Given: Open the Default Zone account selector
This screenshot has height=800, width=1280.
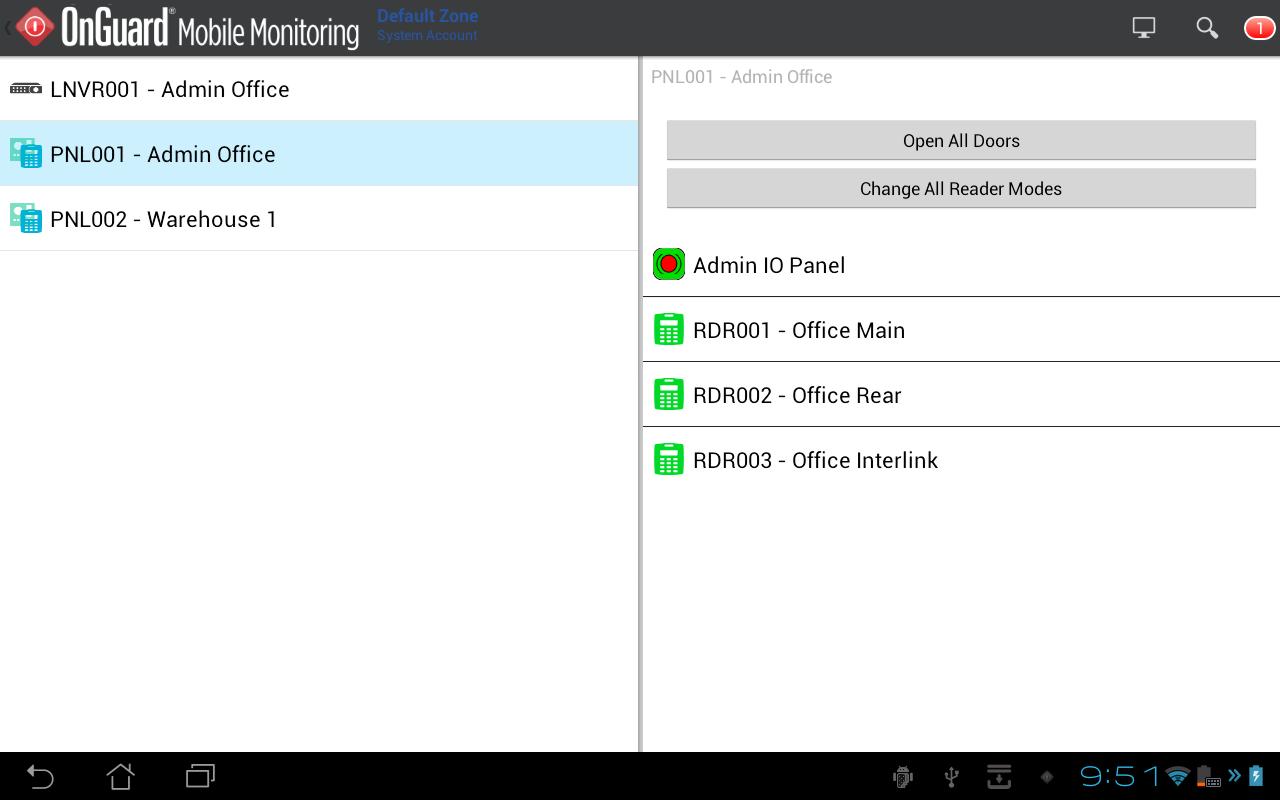Looking at the screenshot, I should click(427, 24).
